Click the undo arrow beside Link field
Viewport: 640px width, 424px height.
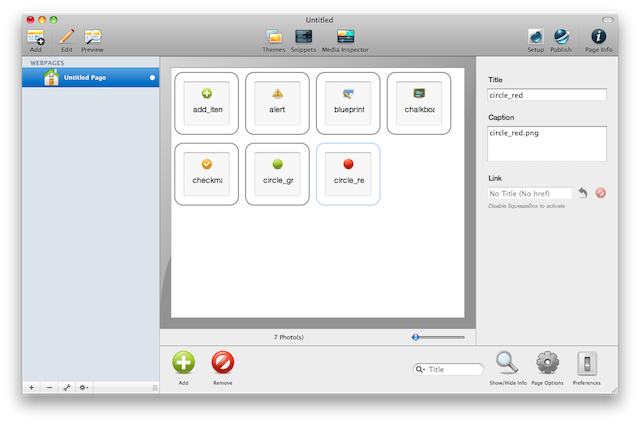(x=583, y=193)
